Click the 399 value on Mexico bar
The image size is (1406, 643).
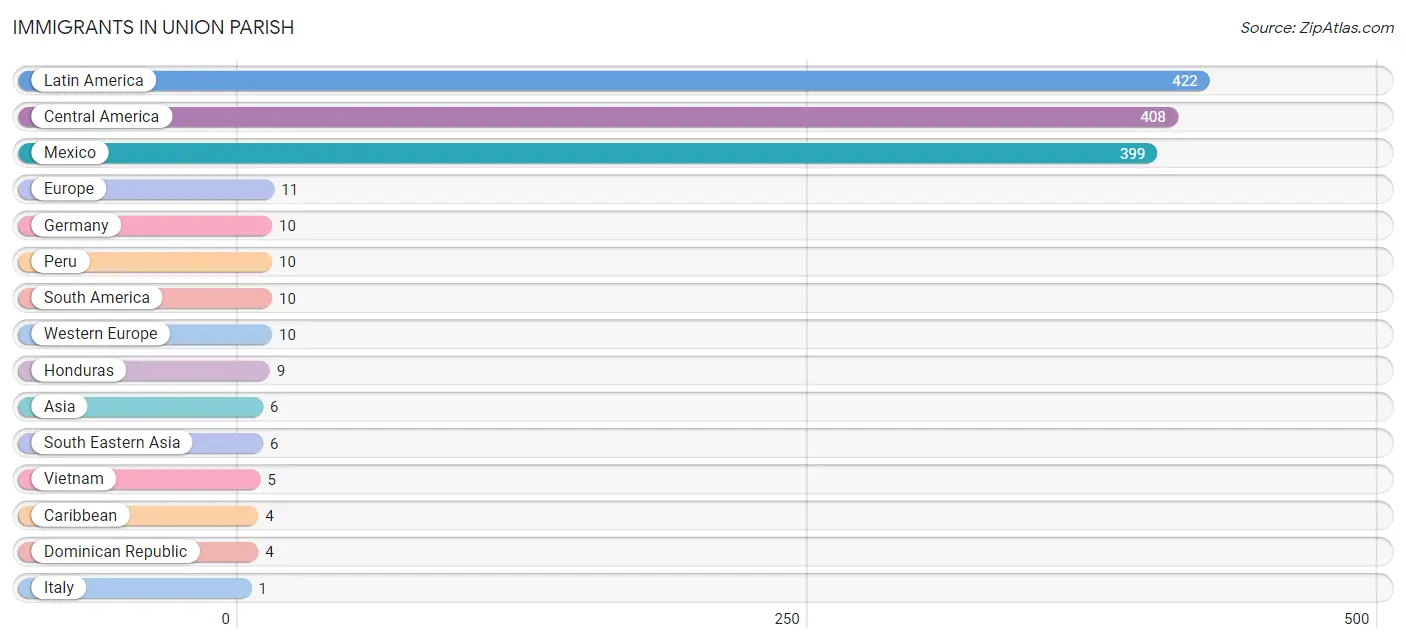1132,153
